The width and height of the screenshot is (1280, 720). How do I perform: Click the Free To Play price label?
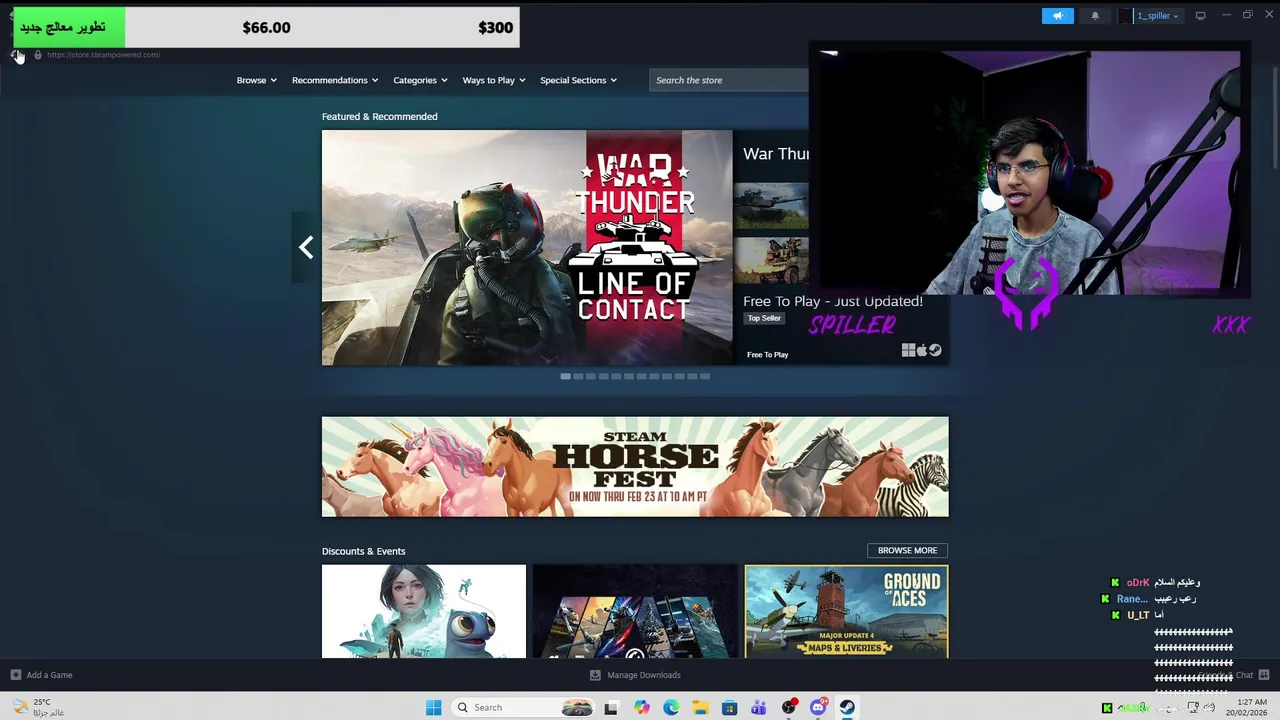[x=768, y=355]
